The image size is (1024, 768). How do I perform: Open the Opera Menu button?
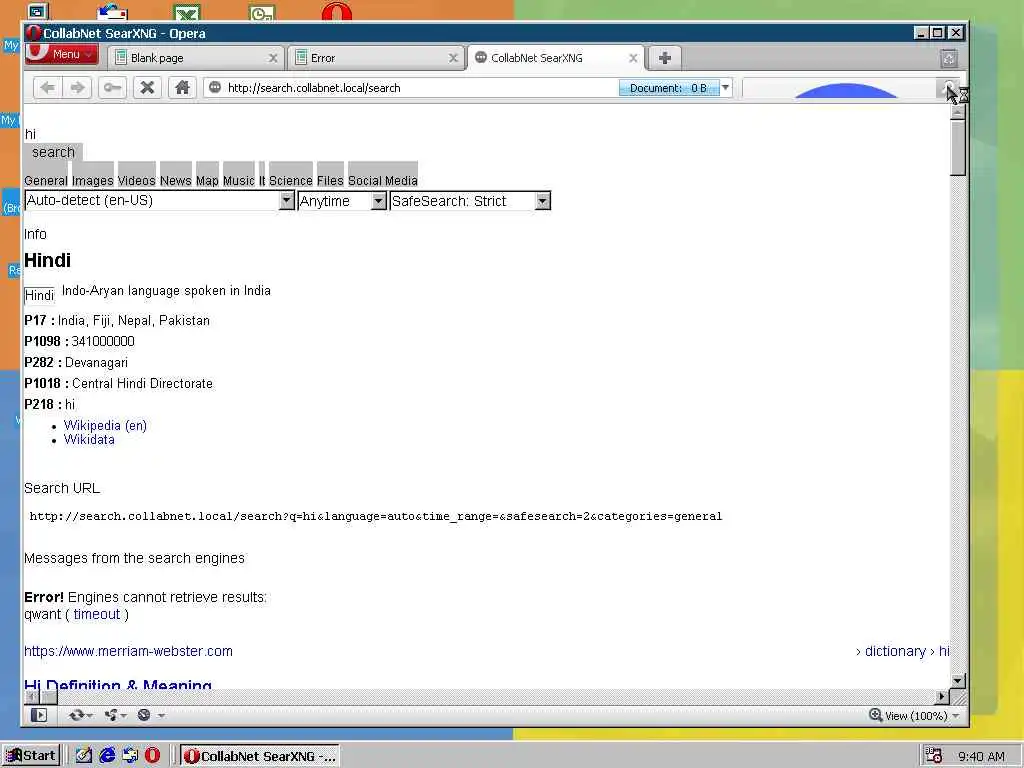(x=62, y=54)
